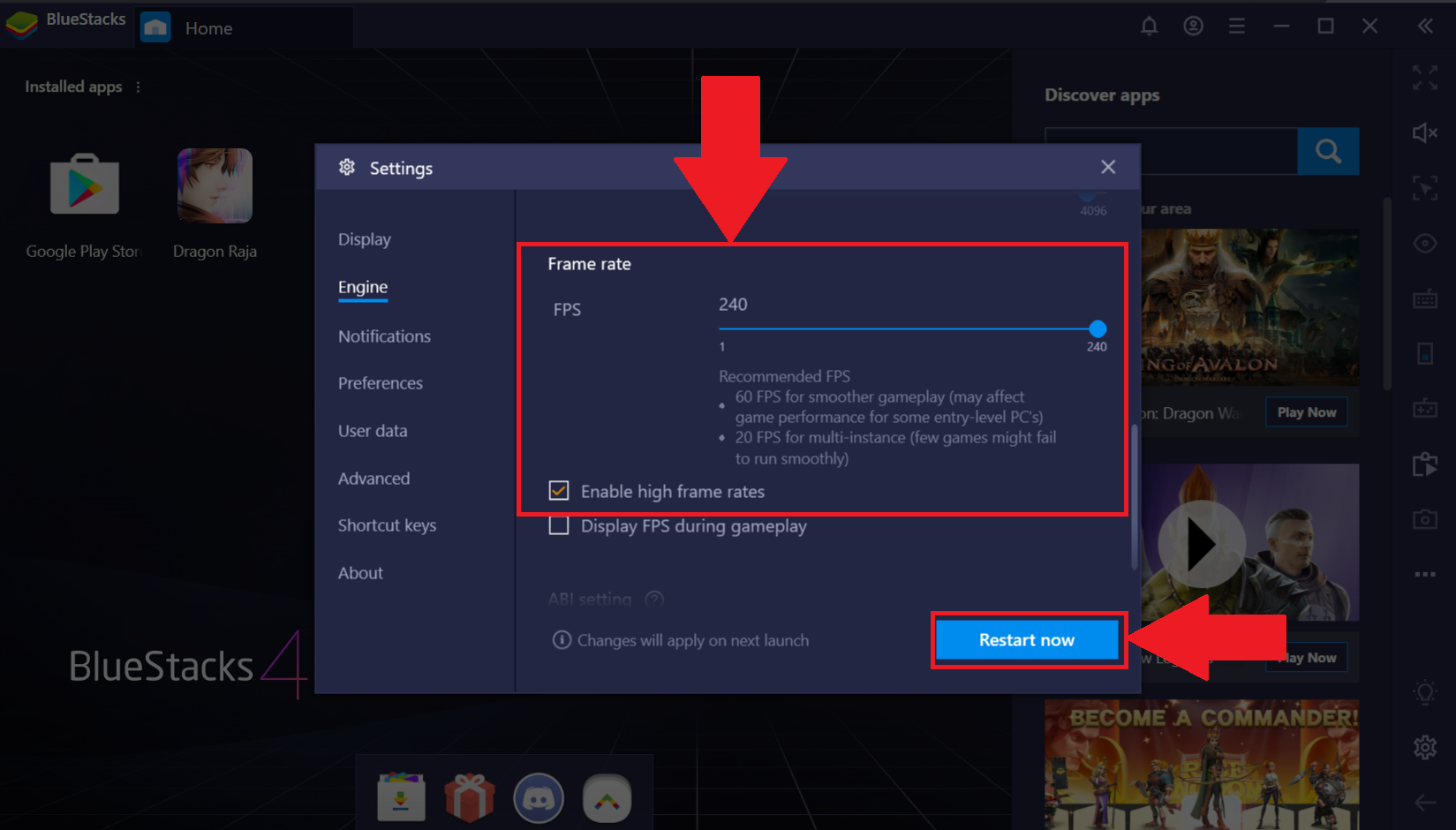Click the lightbulb icon in sidebar

(x=1425, y=692)
